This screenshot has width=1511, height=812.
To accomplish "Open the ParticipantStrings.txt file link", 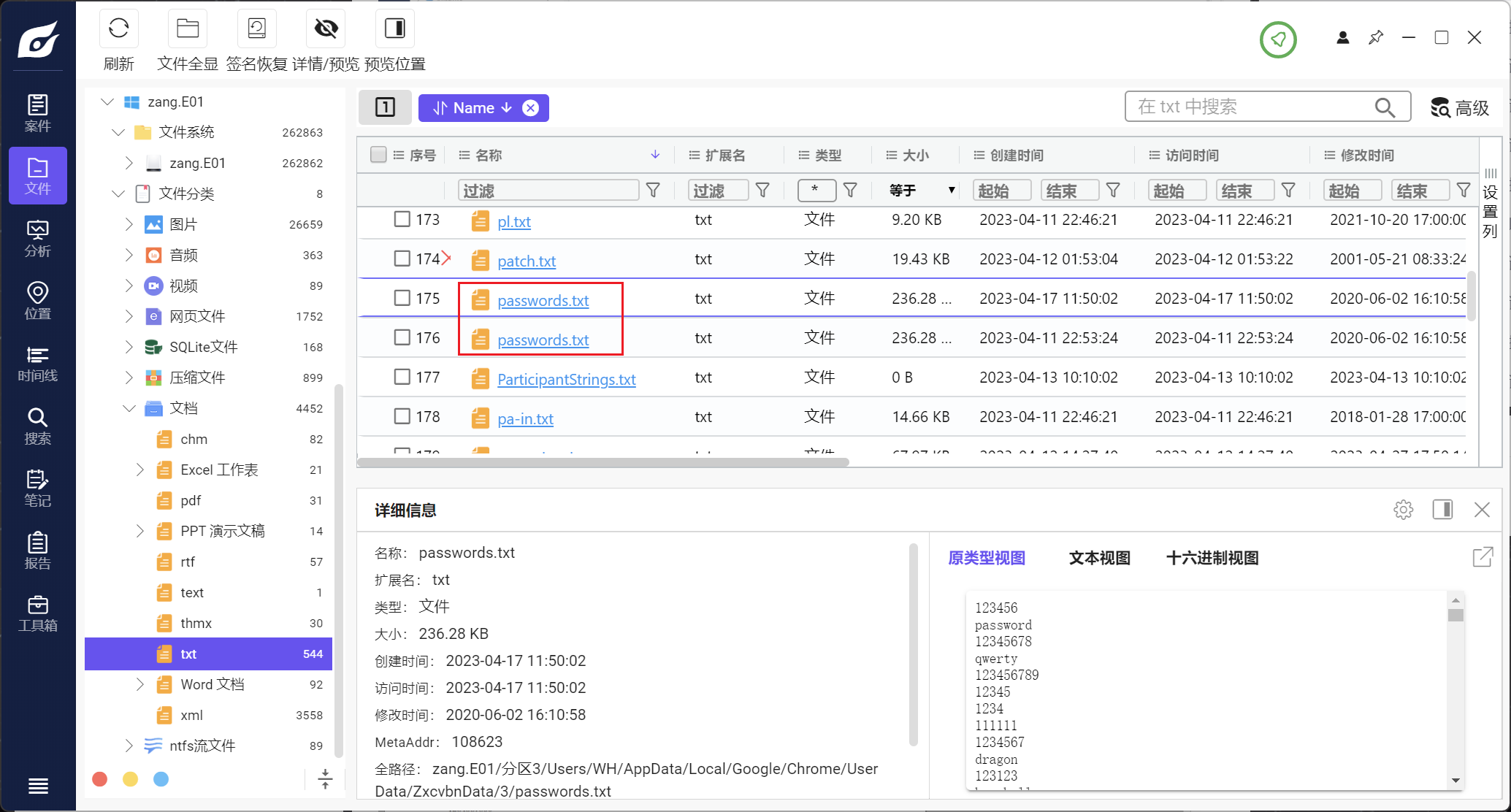I will point(567,379).
